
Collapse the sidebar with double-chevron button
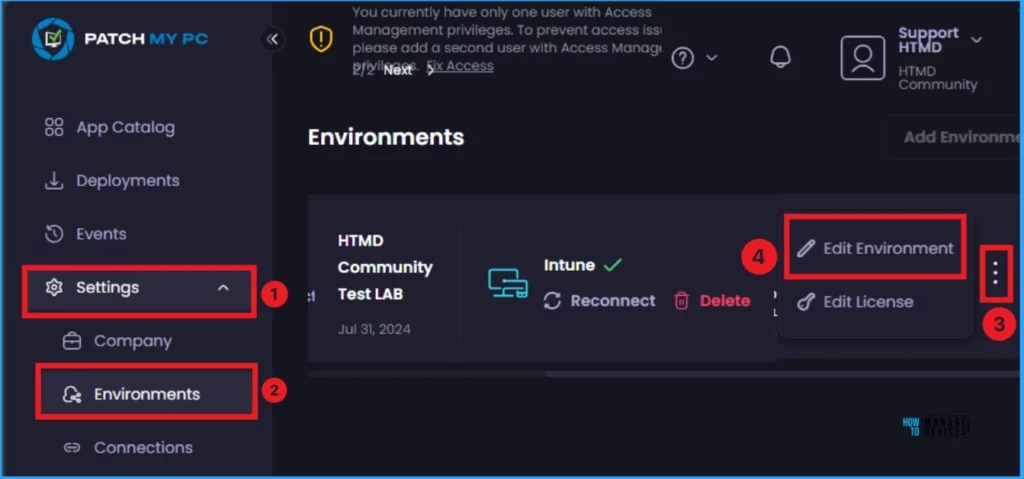(x=272, y=39)
